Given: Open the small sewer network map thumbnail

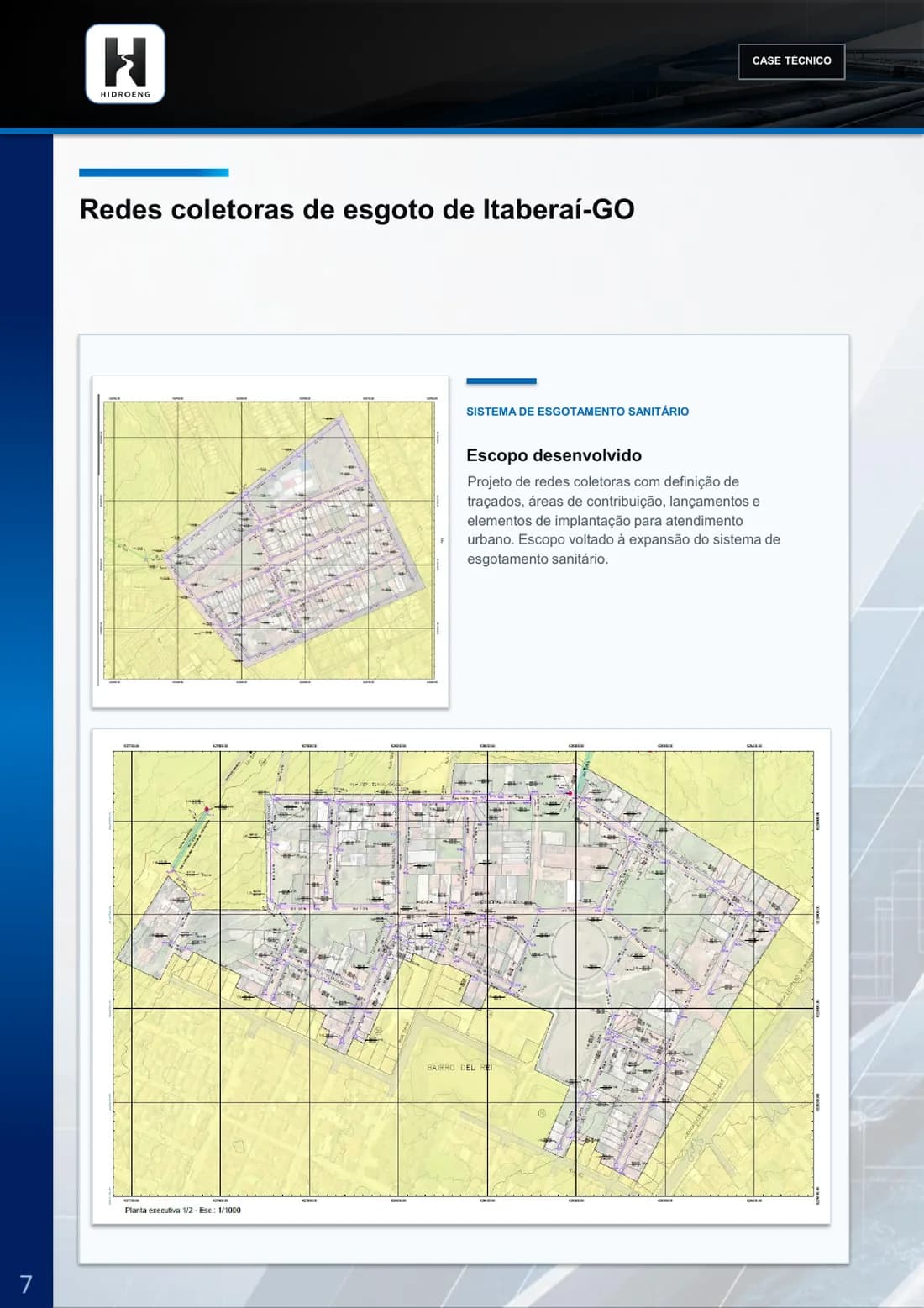Looking at the screenshot, I should (270, 541).
